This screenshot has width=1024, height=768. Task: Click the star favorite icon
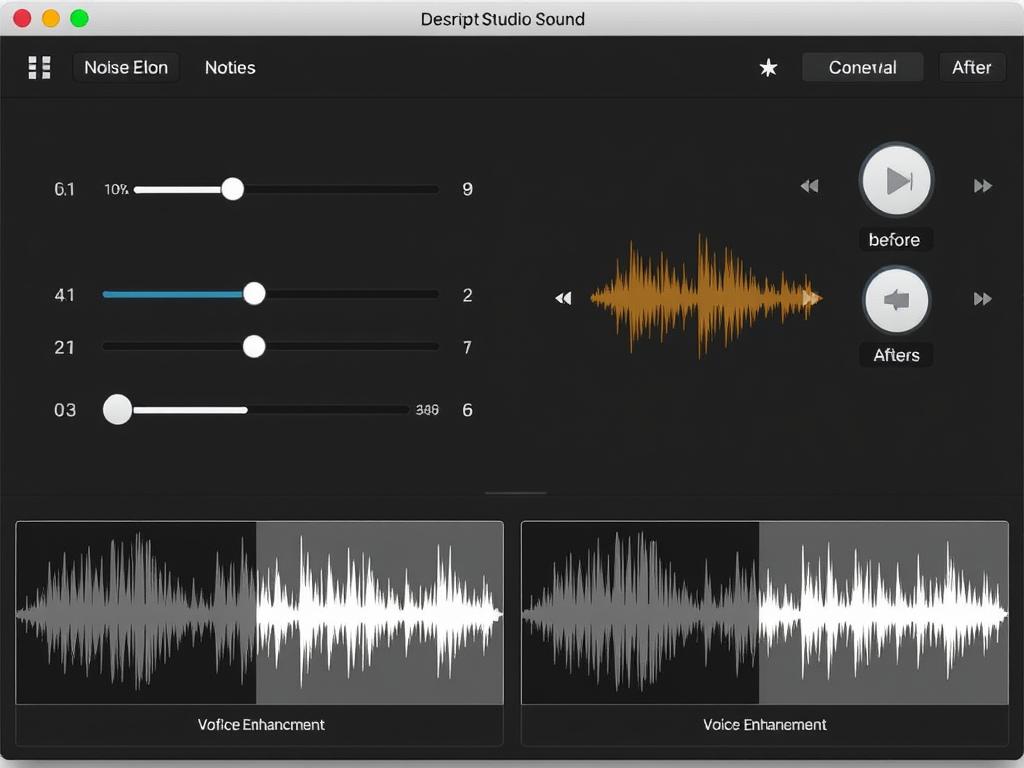click(768, 68)
